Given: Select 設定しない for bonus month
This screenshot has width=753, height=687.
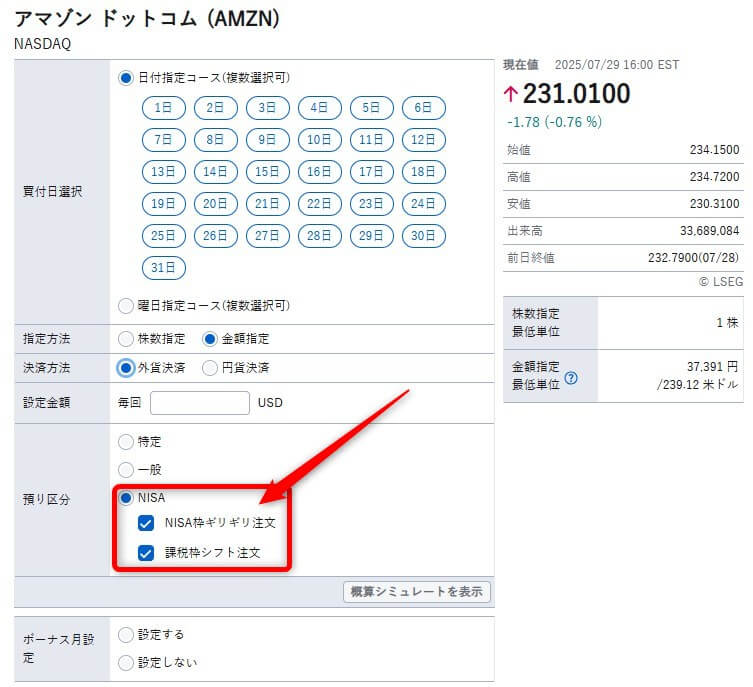Looking at the screenshot, I should [126, 663].
